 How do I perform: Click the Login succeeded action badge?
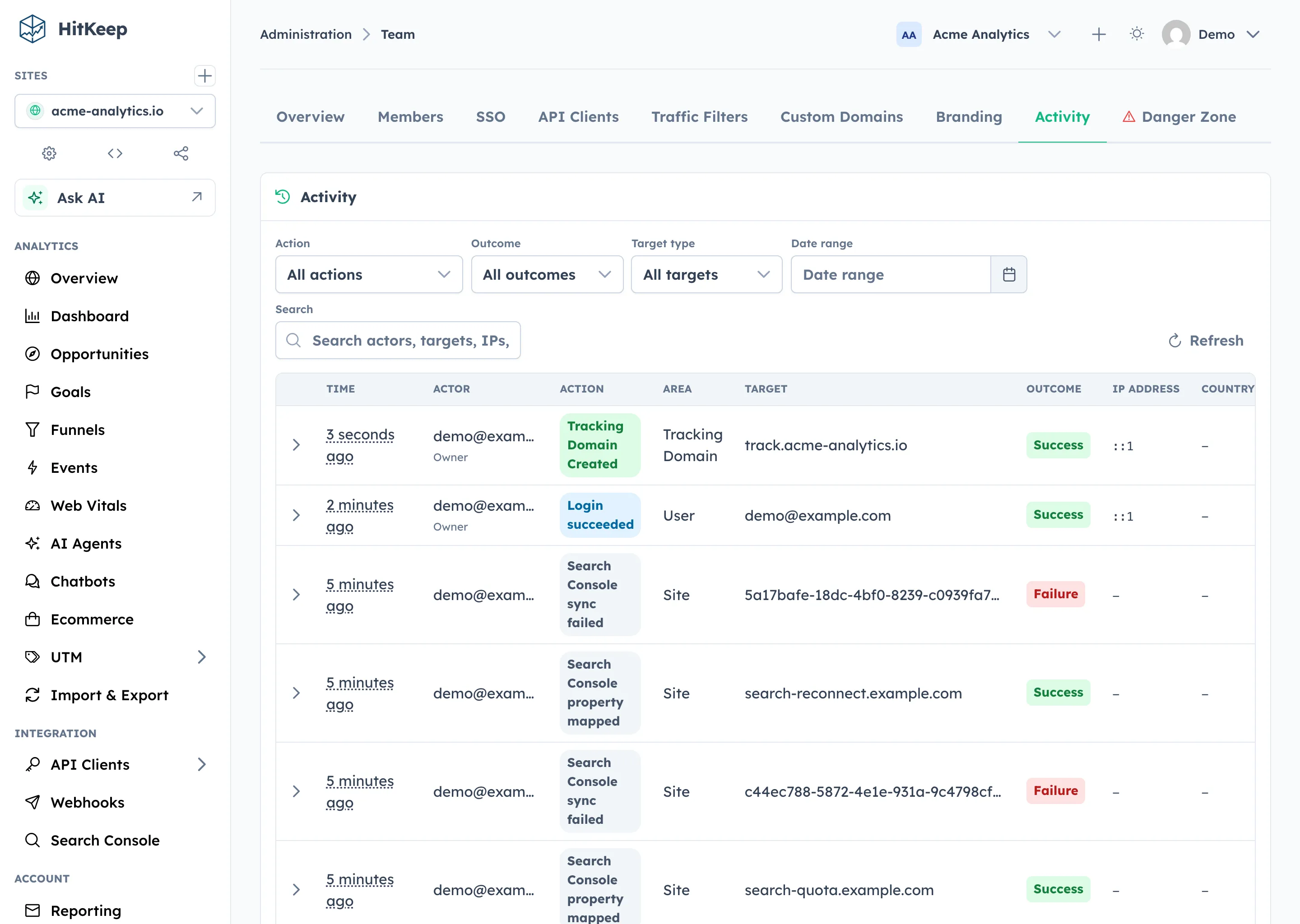coord(600,515)
